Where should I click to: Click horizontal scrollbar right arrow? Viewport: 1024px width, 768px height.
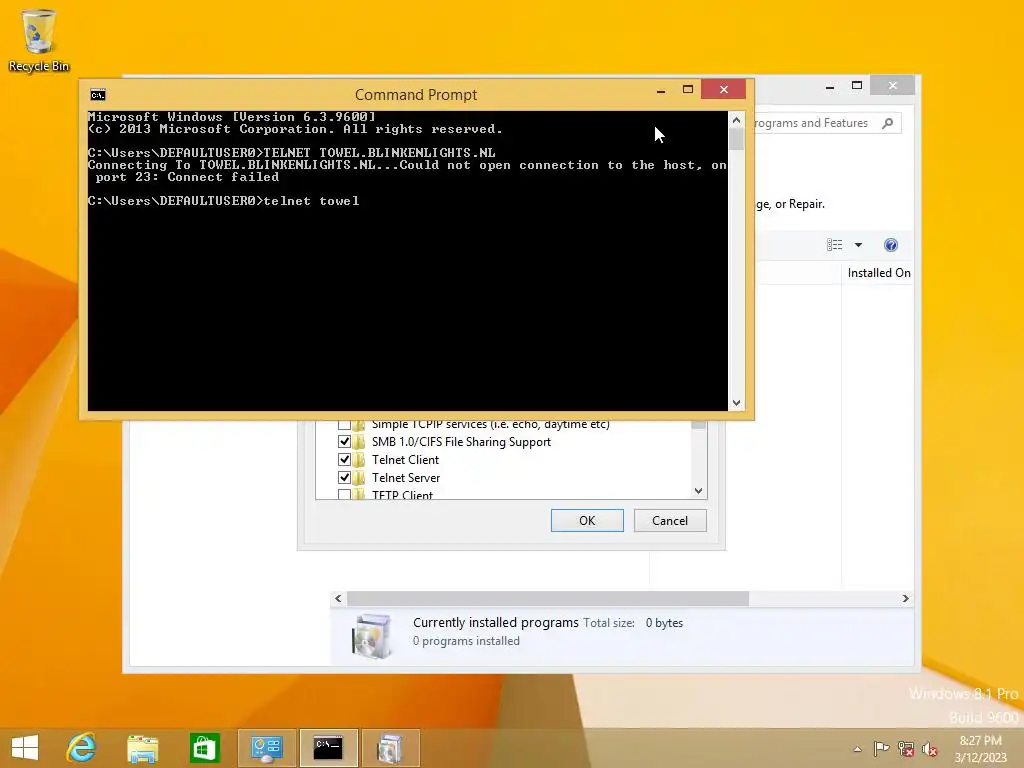(905, 598)
